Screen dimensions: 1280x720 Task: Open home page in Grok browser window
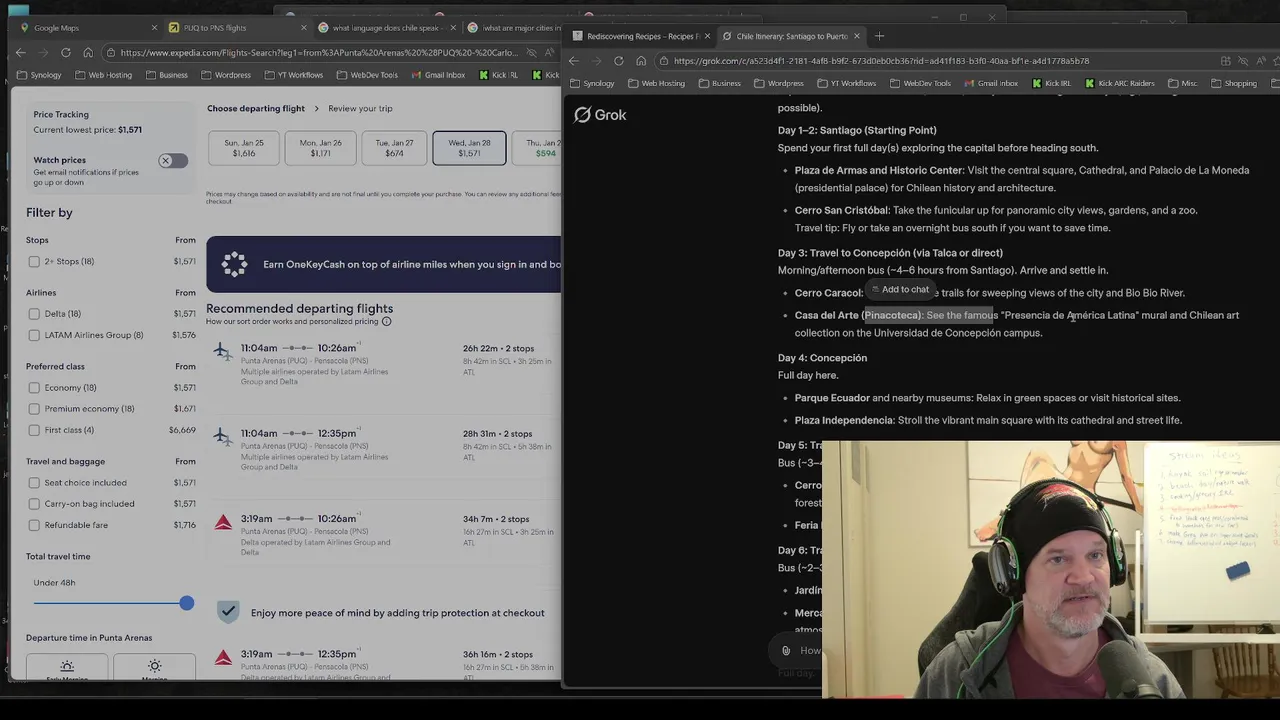pyautogui.click(x=641, y=61)
